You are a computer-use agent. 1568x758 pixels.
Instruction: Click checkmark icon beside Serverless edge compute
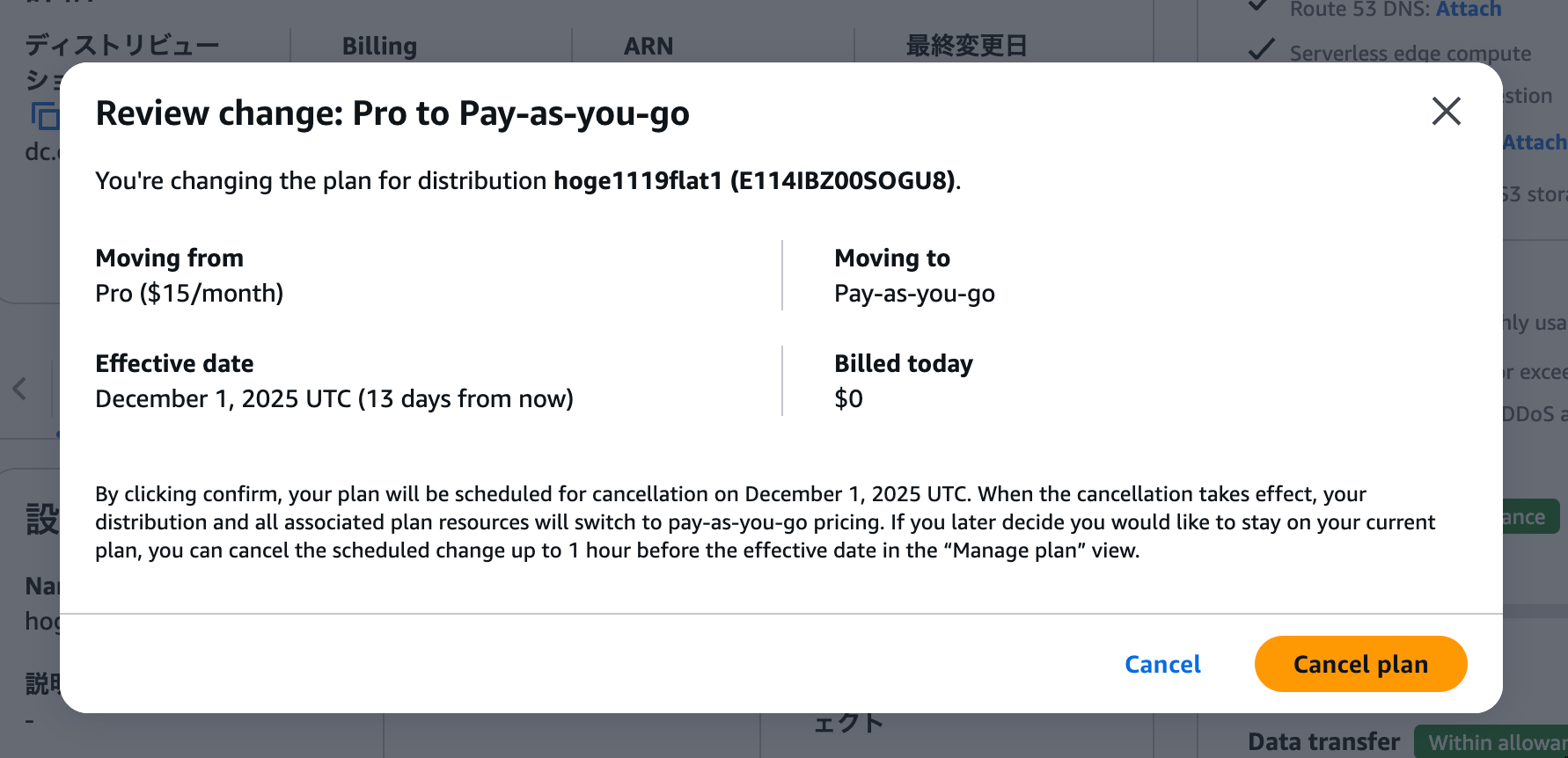tap(1262, 50)
